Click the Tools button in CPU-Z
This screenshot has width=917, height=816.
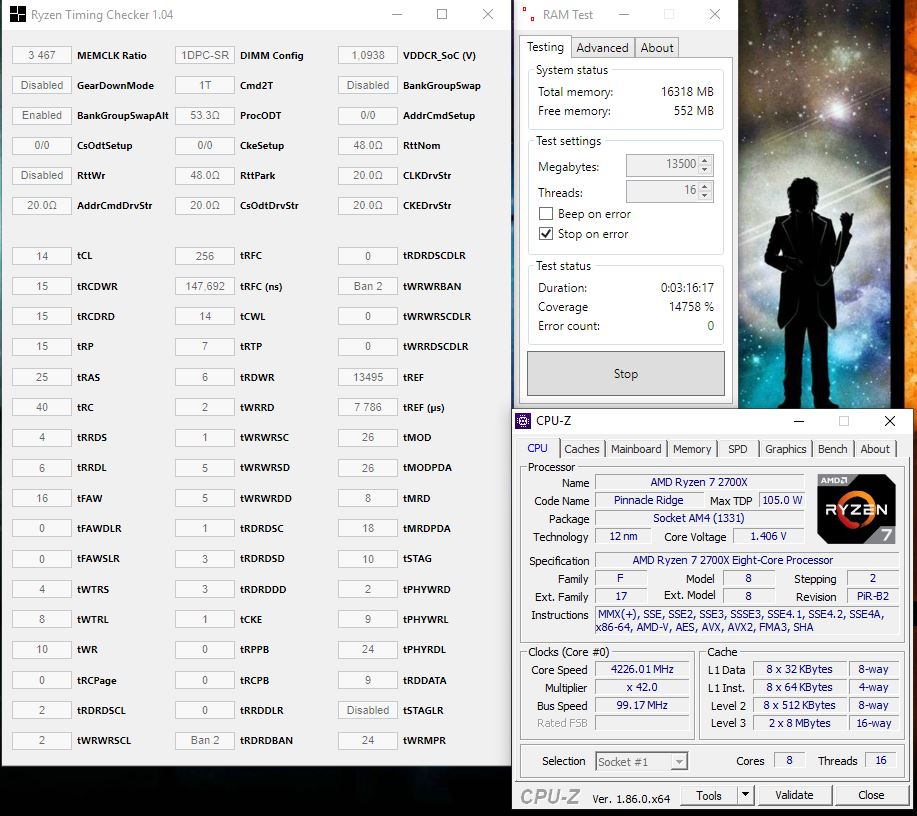coord(708,795)
